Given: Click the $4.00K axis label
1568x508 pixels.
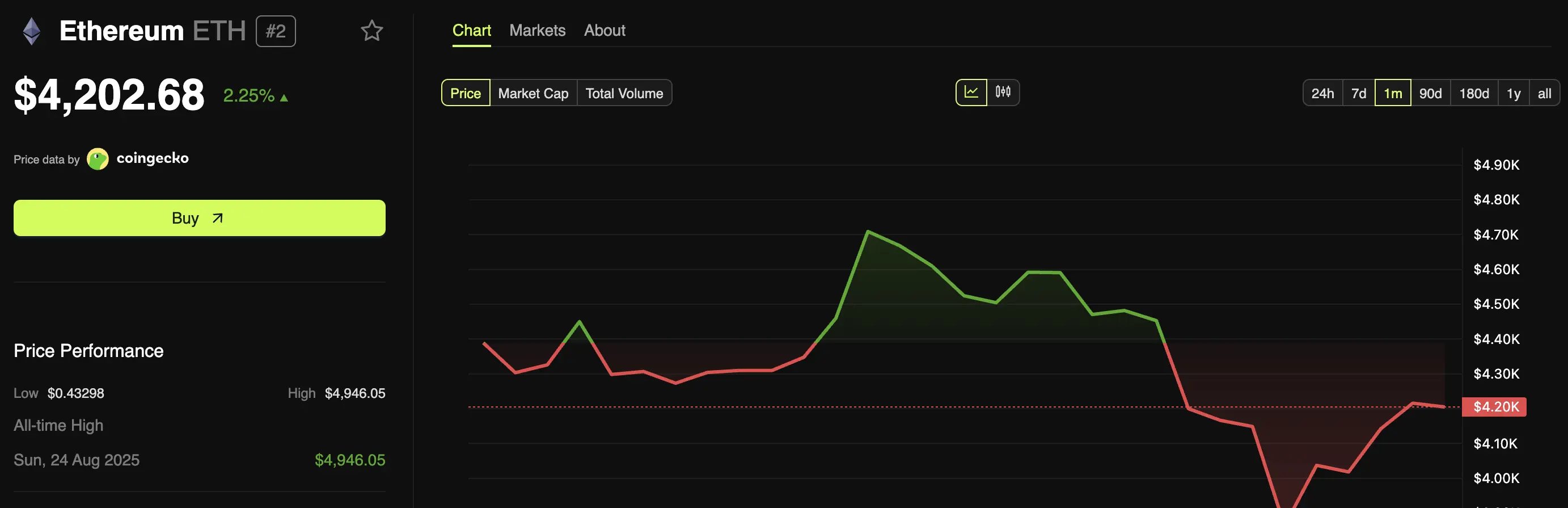Looking at the screenshot, I should [1496, 478].
